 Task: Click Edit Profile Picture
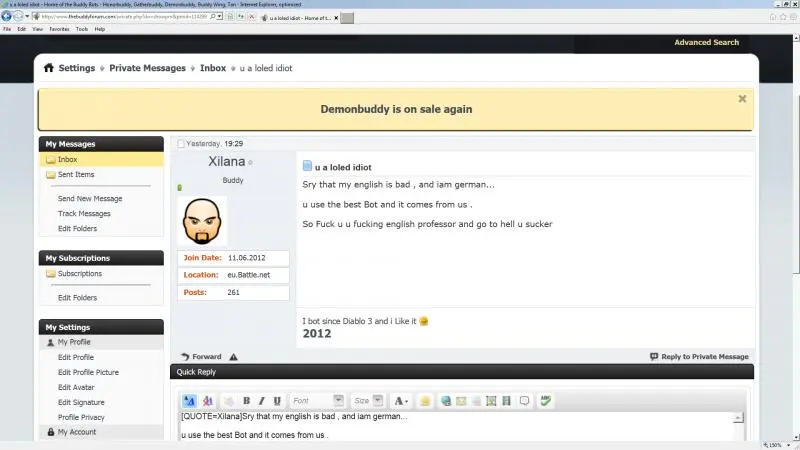(x=88, y=372)
